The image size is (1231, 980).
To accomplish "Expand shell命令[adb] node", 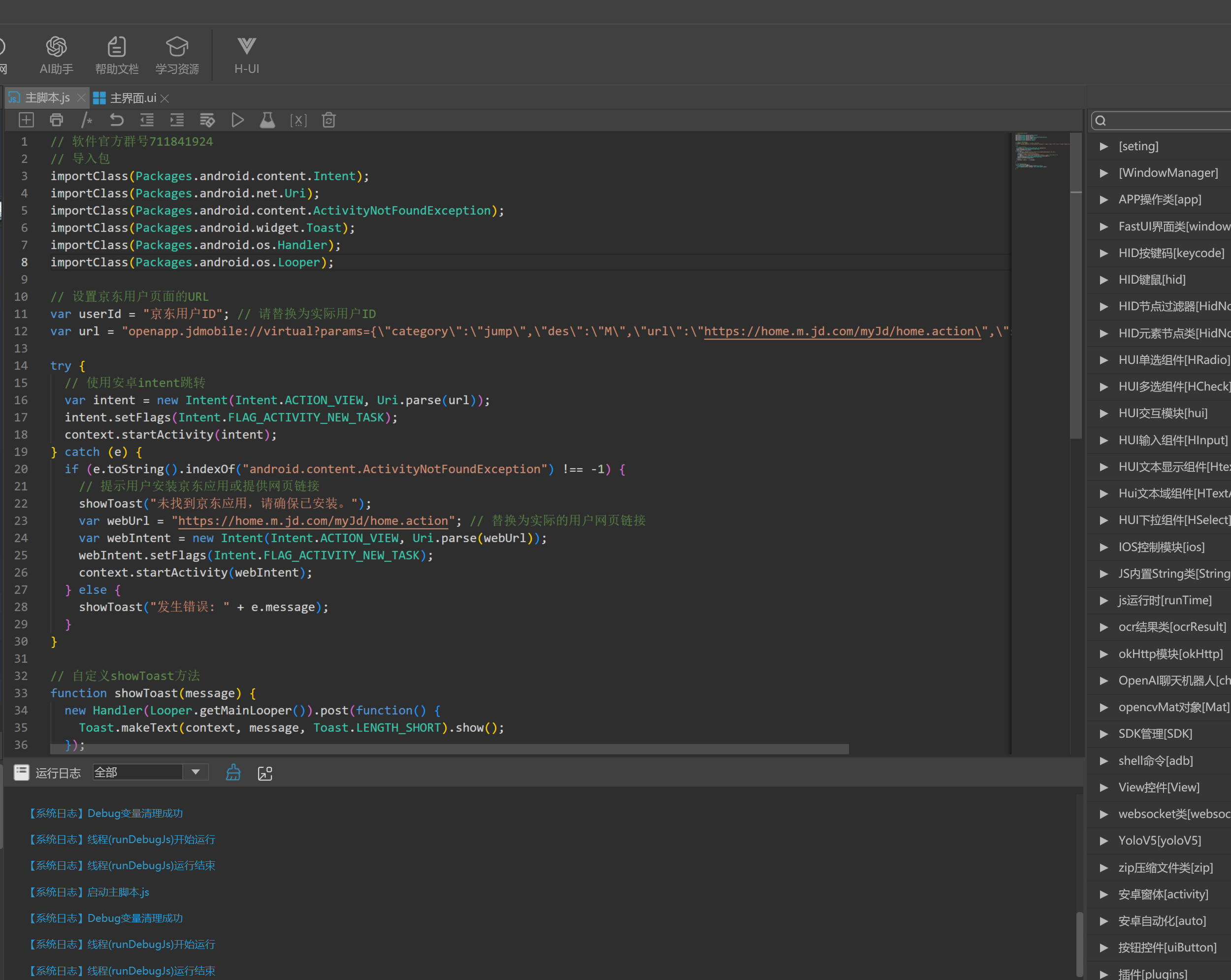I will pos(1103,761).
